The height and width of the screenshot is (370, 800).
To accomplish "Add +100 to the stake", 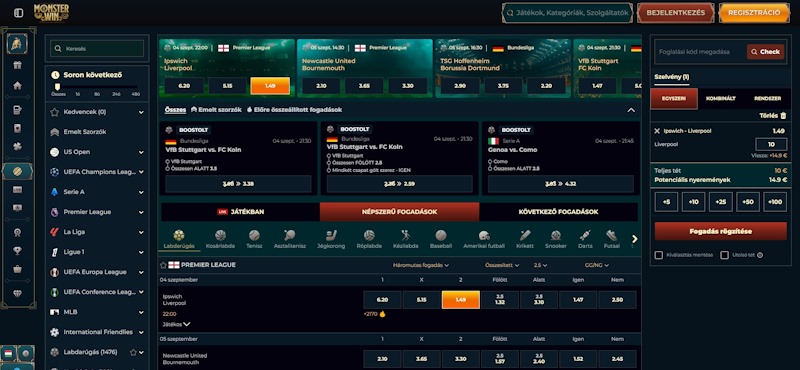I will [x=774, y=202].
